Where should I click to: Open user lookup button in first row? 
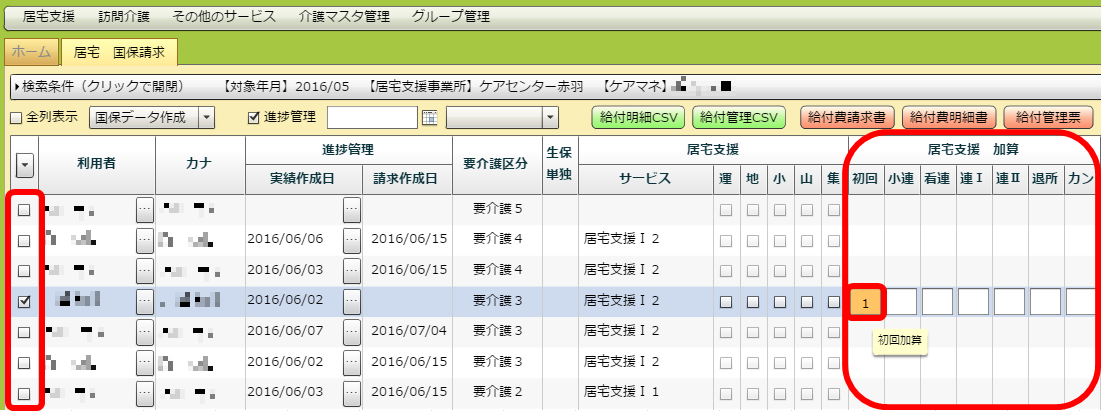(x=145, y=210)
